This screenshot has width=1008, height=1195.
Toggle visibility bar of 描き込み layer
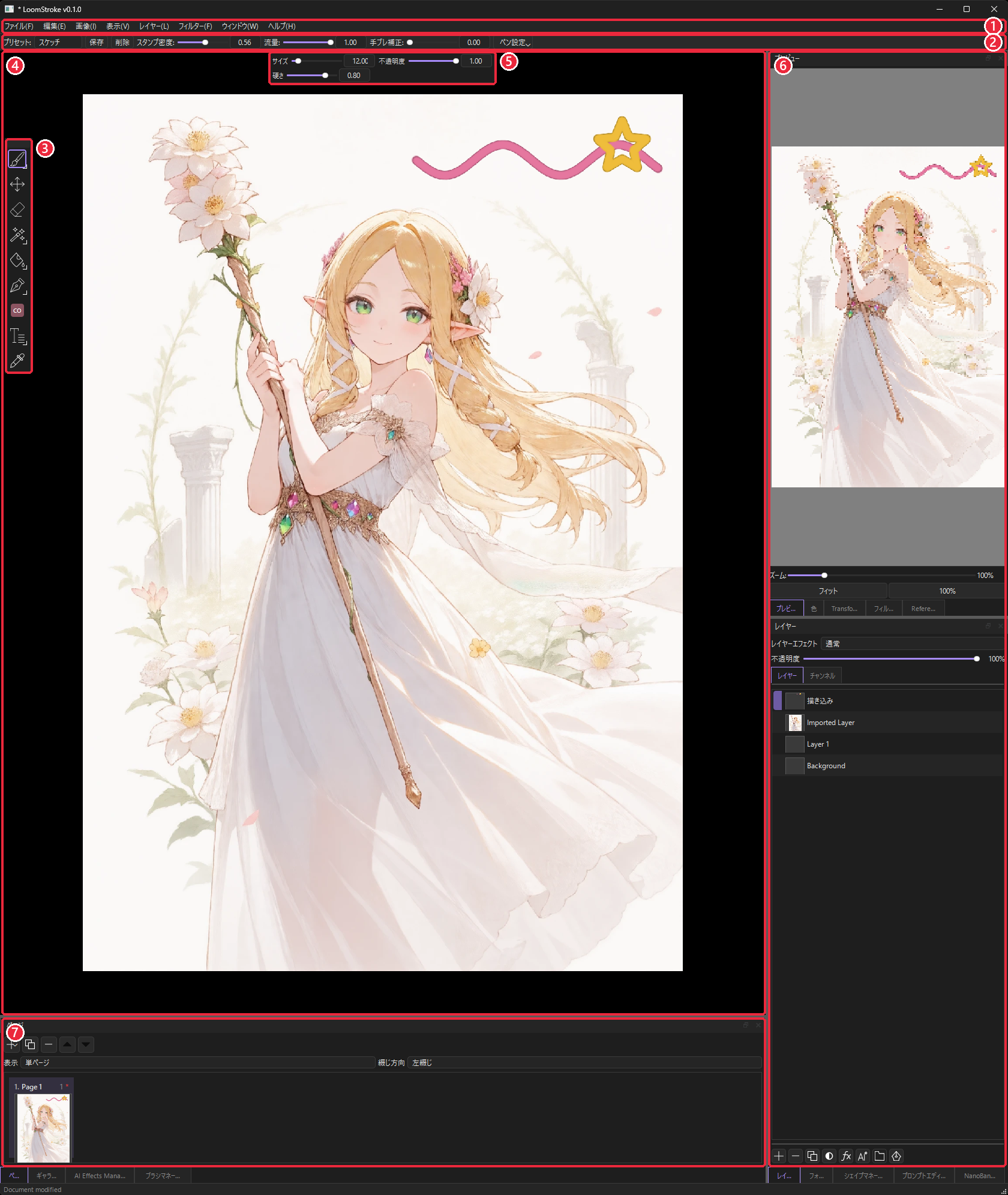(x=778, y=700)
